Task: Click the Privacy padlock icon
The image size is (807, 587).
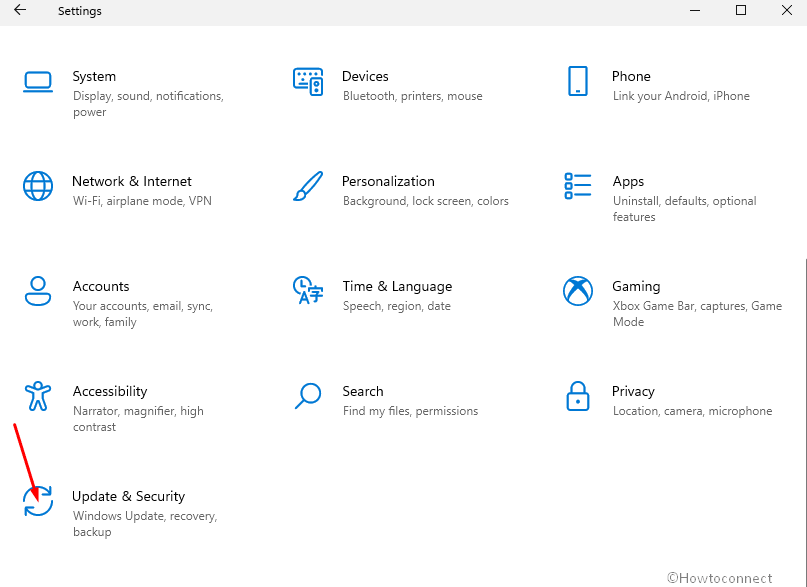Action: coord(577,396)
